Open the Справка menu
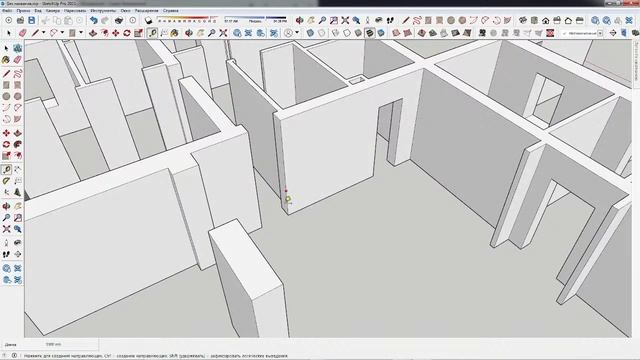This screenshot has height=360, width=640. tap(170, 11)
